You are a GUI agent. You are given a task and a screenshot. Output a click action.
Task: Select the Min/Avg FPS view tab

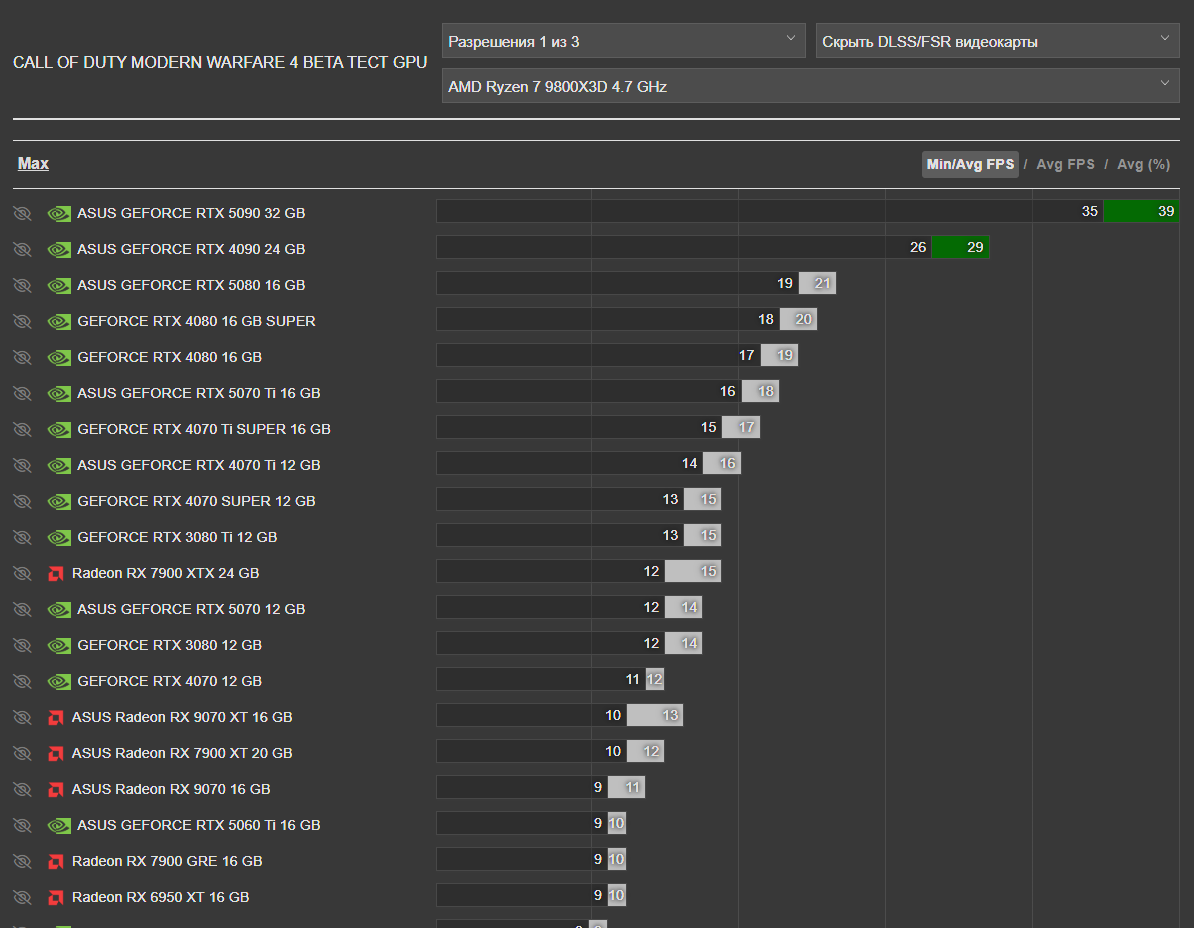(x=970, y=164)
